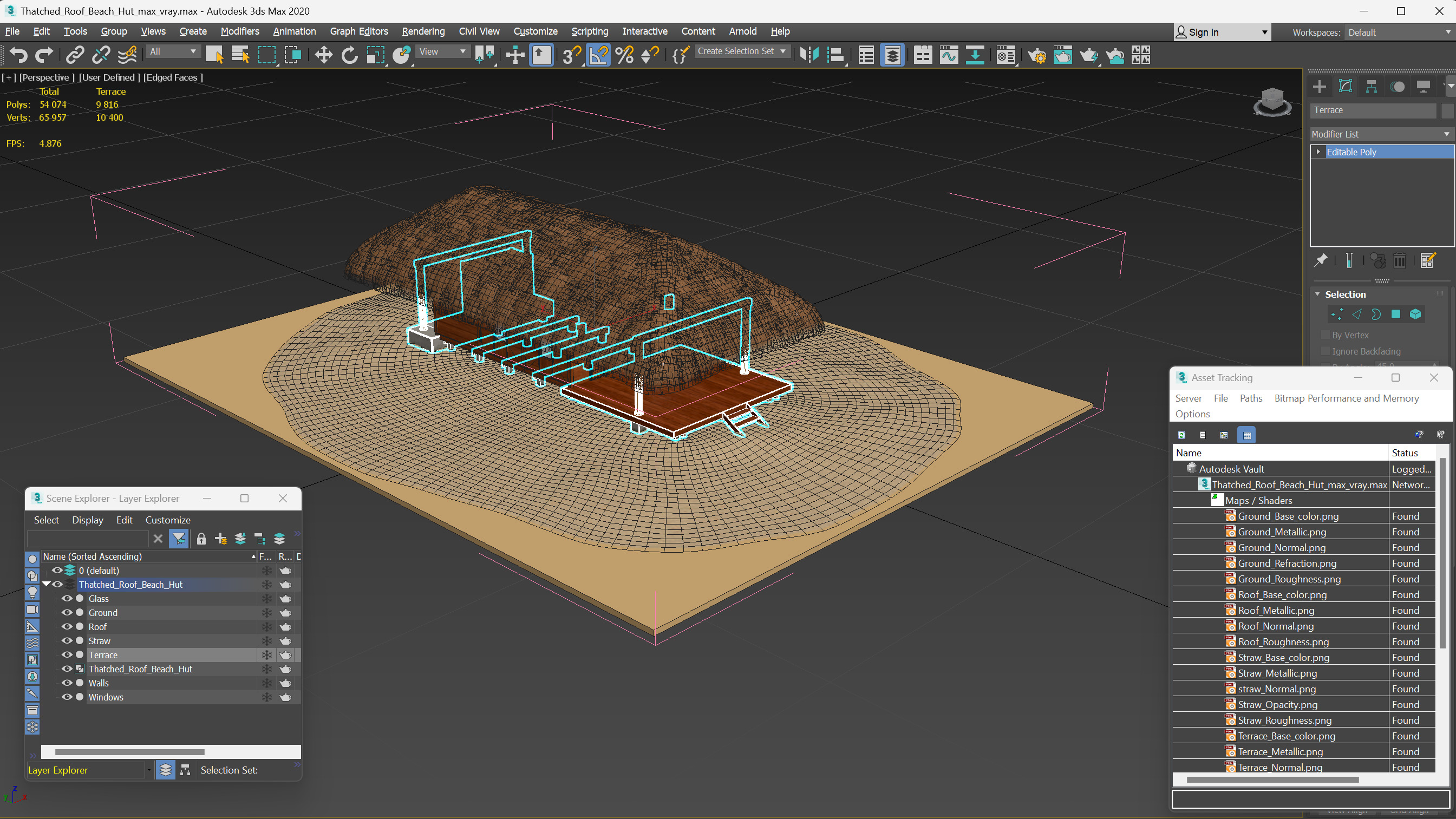Image resolution: width=1456 pixels, height=819 pixels.
Task: Open the Sign In dropdown
Action: (1222, 32)
